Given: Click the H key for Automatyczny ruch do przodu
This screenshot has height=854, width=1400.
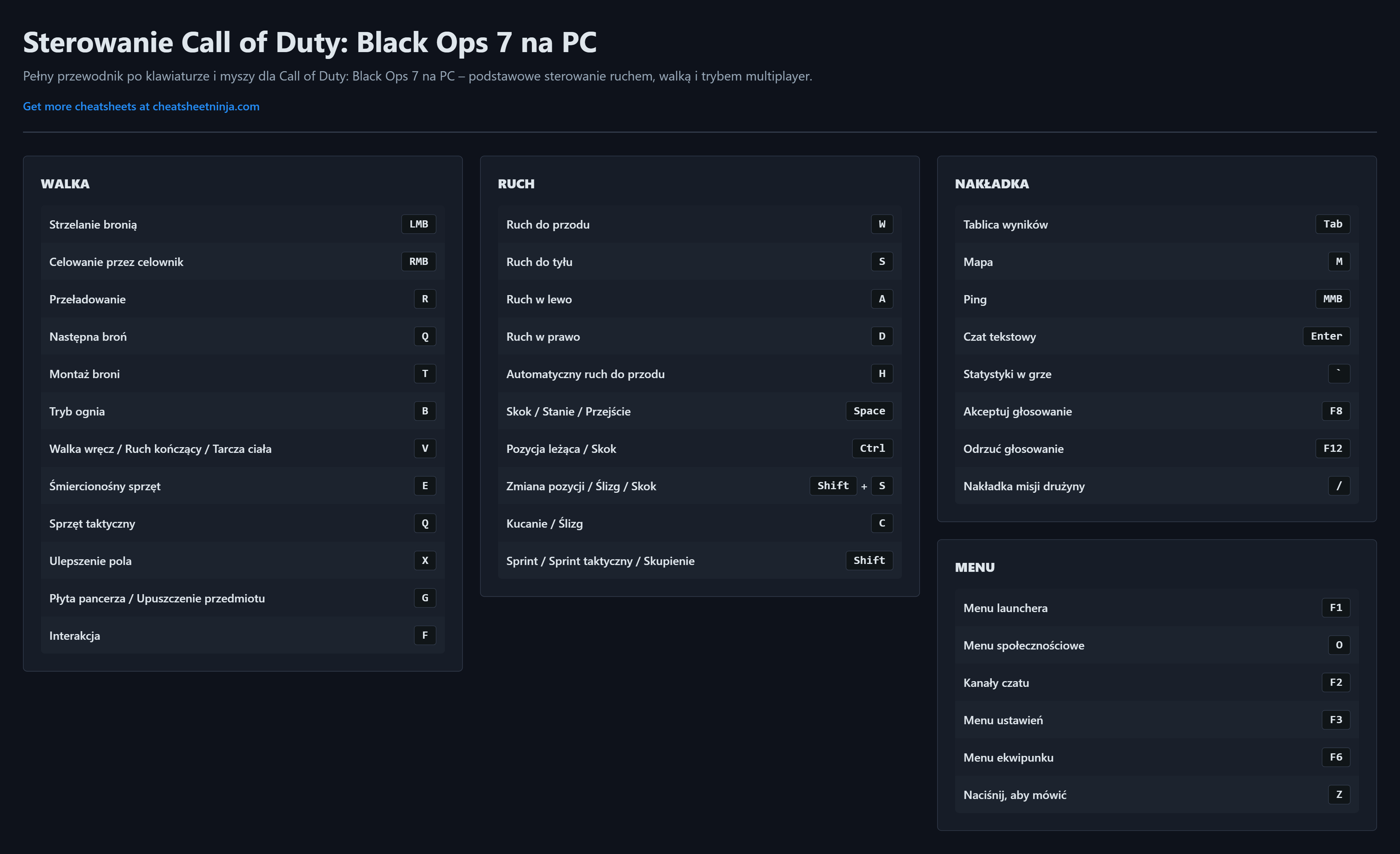Looking at the screenshot, I should tap(882, 374).
